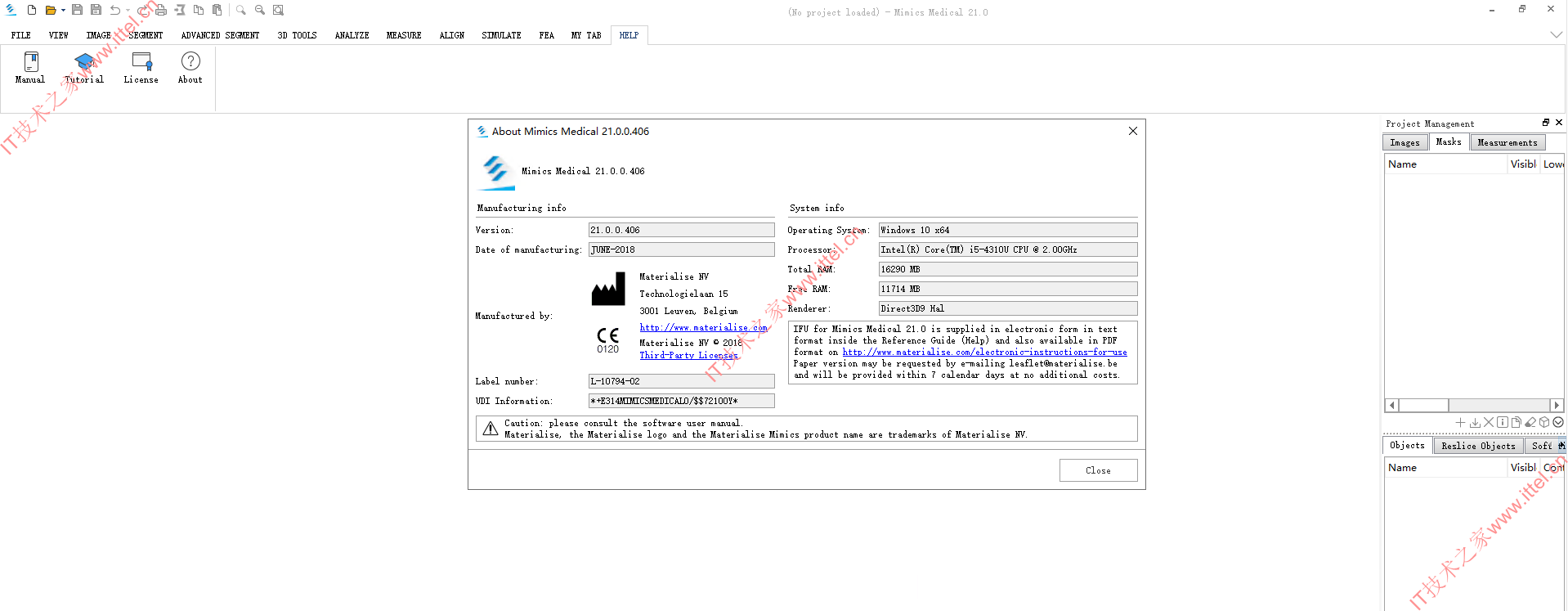Open the FILE menu tab
This screenshot has height=611, width=1568.
[21, 35]
